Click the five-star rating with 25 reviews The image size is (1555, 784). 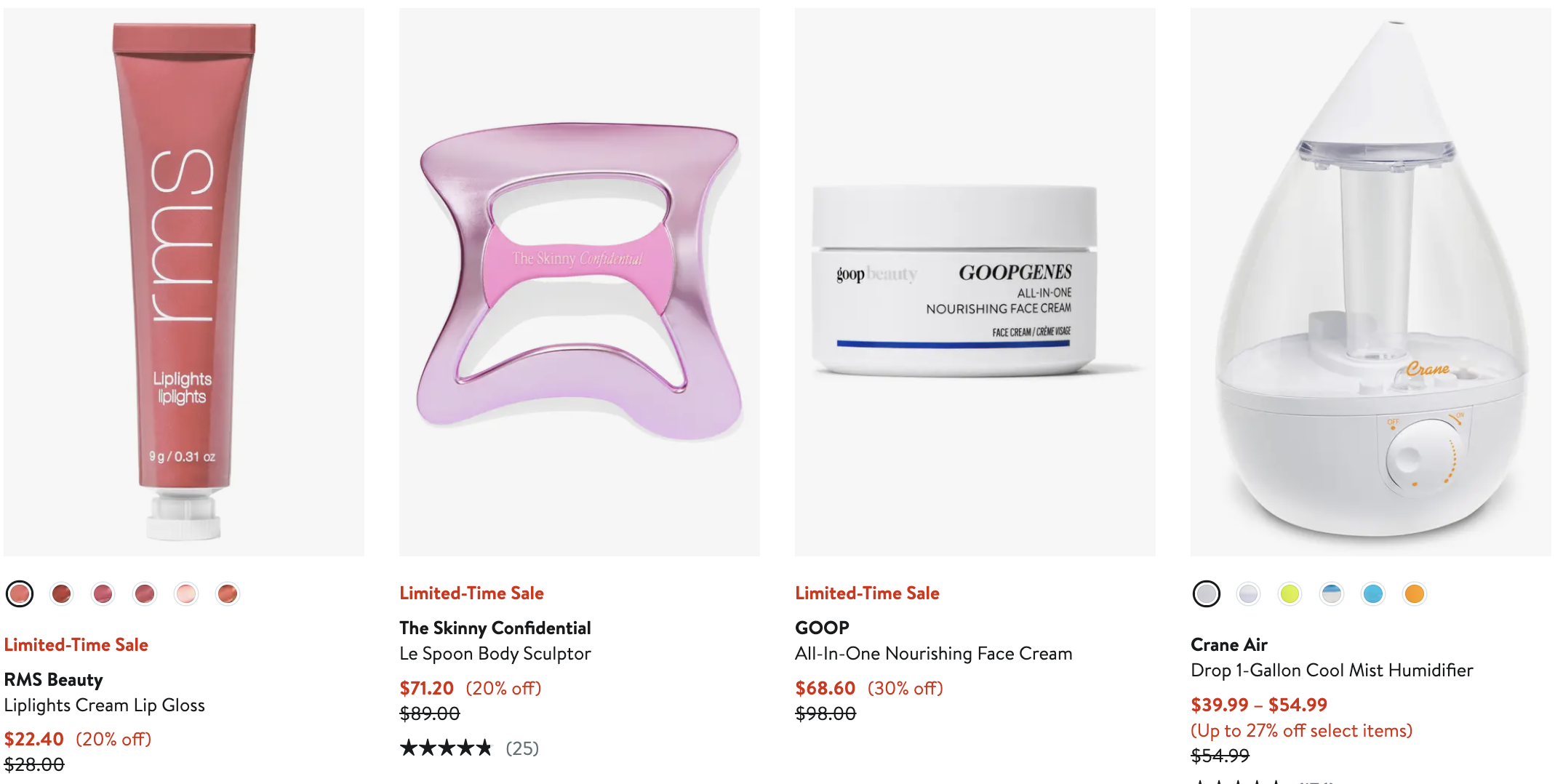(469, 748)
